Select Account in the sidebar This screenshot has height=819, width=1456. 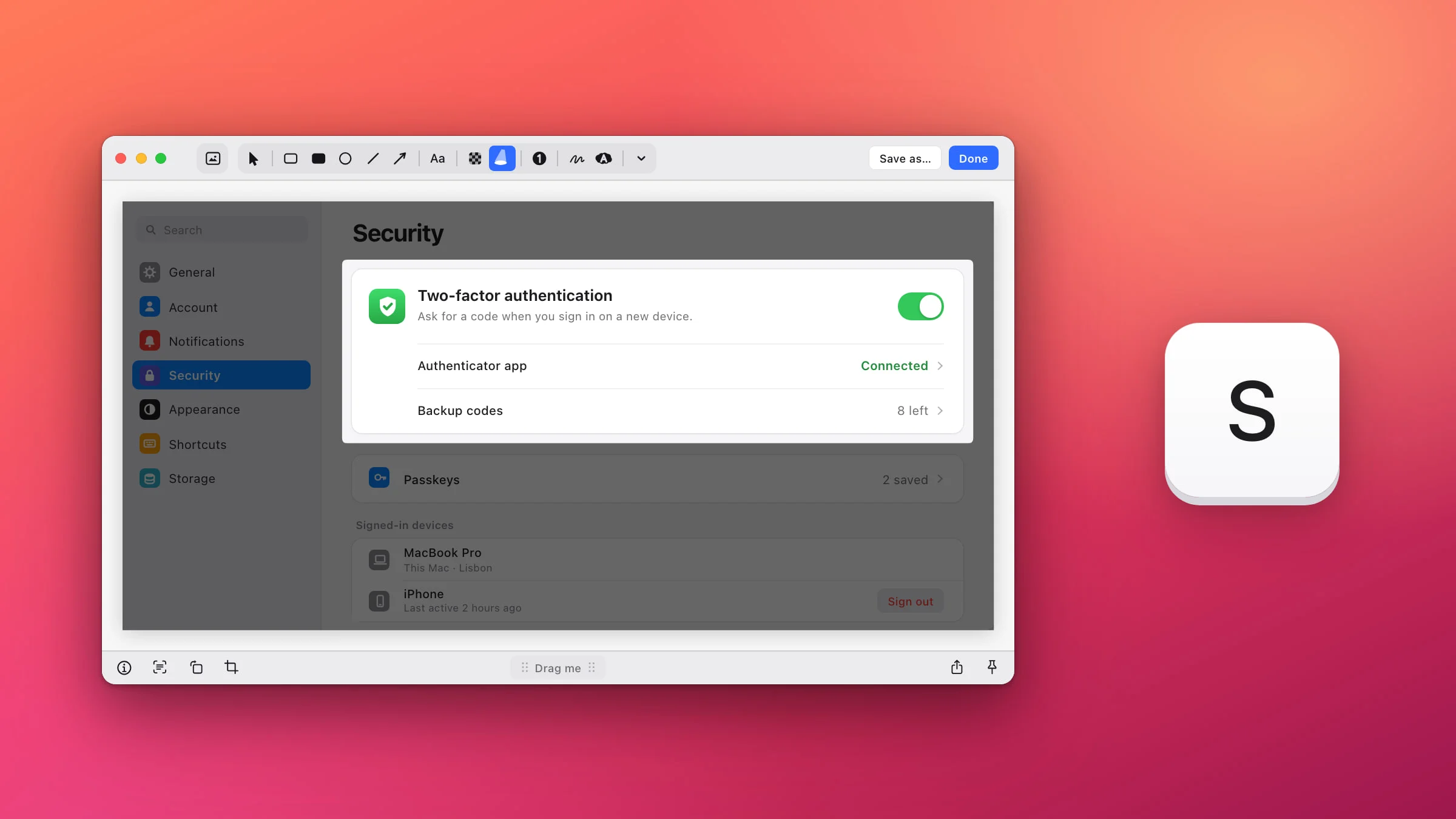click(221, 307)
